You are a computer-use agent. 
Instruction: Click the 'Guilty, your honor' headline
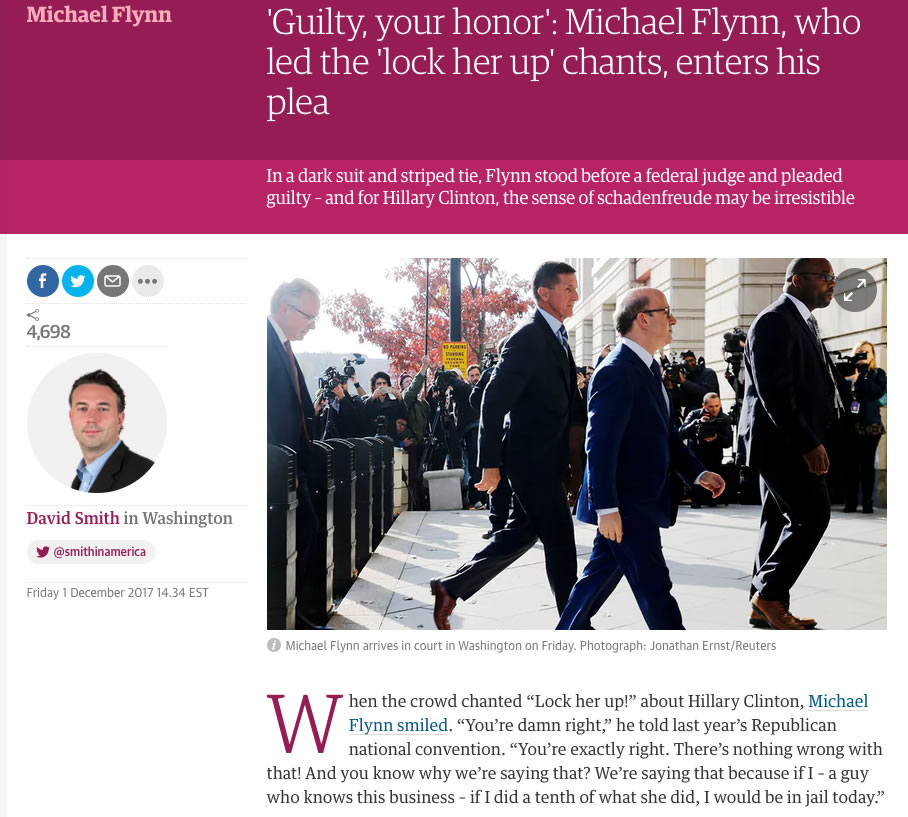[x=563, y=63]
